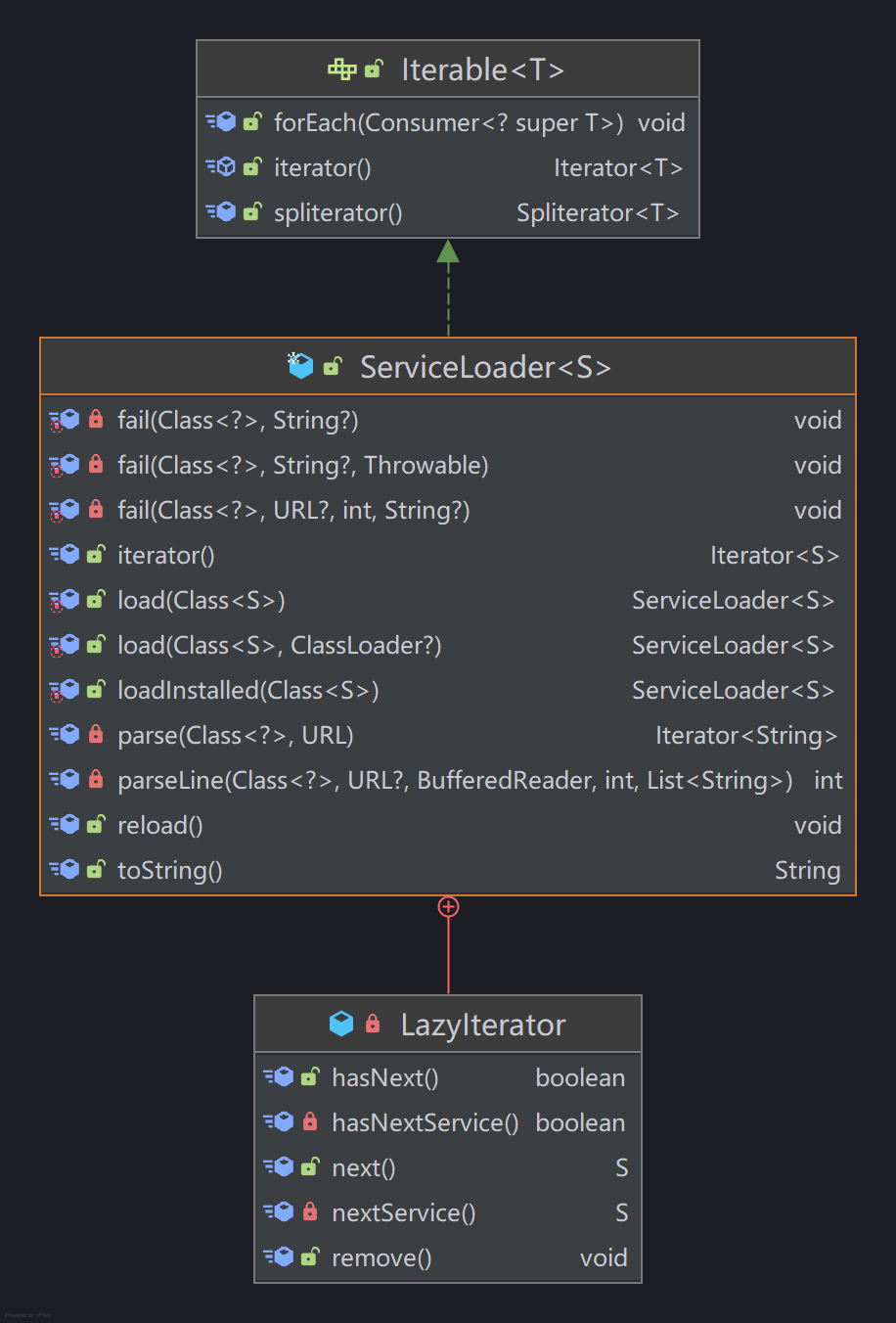The image size is (896, 1323).
Task: Click the Iterator<String> return type of parse
Action: (746, 735)
